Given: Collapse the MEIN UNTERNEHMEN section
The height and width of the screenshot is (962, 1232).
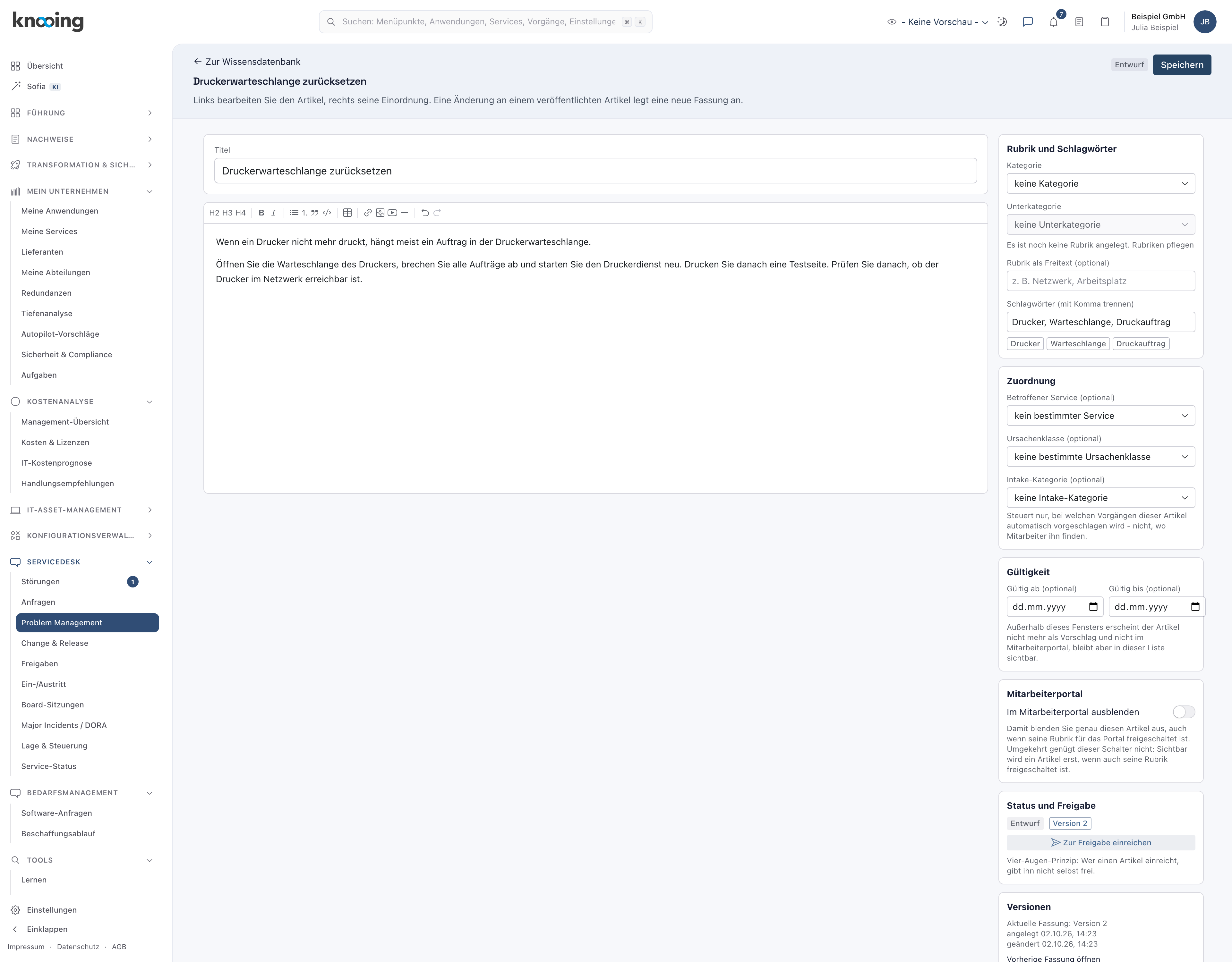Looking at the screenshot, I should [82, 191].
